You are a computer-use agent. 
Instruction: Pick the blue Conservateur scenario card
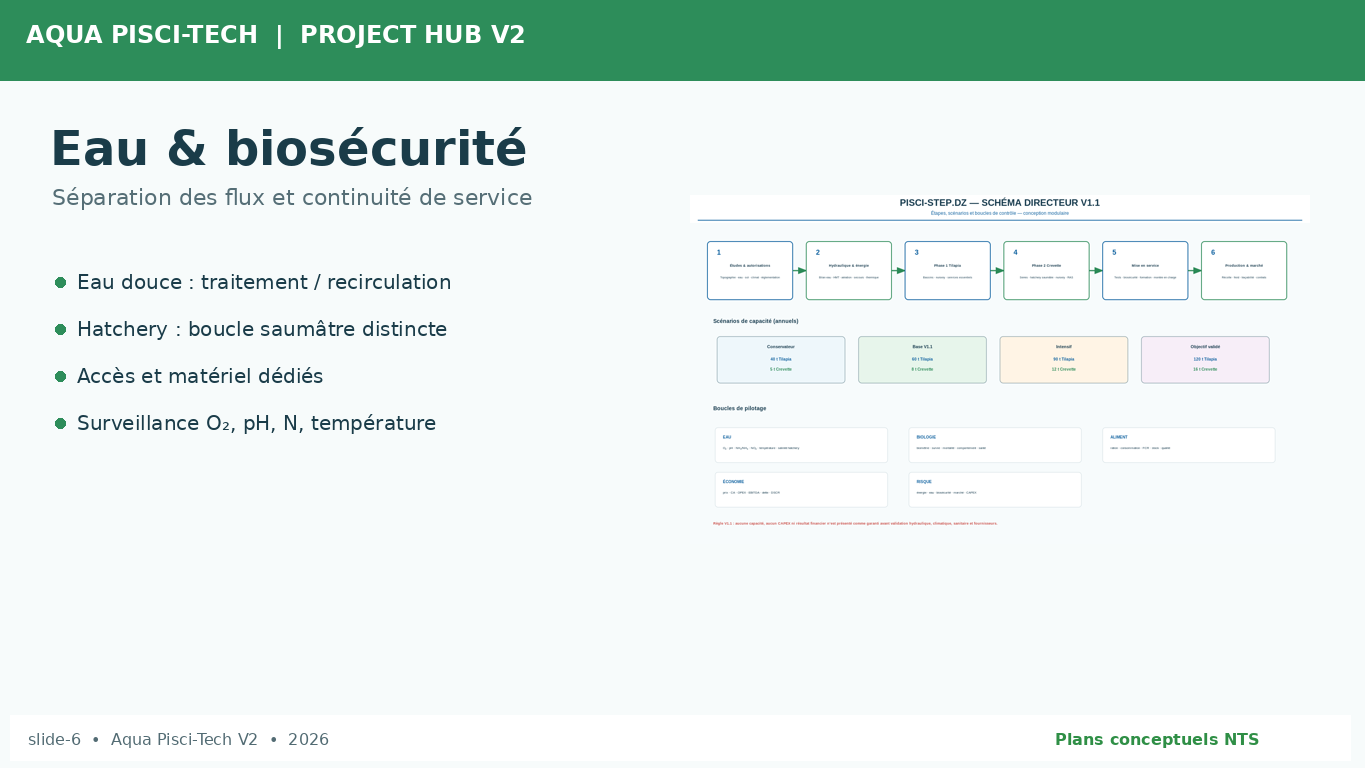[x=781, y=360]
